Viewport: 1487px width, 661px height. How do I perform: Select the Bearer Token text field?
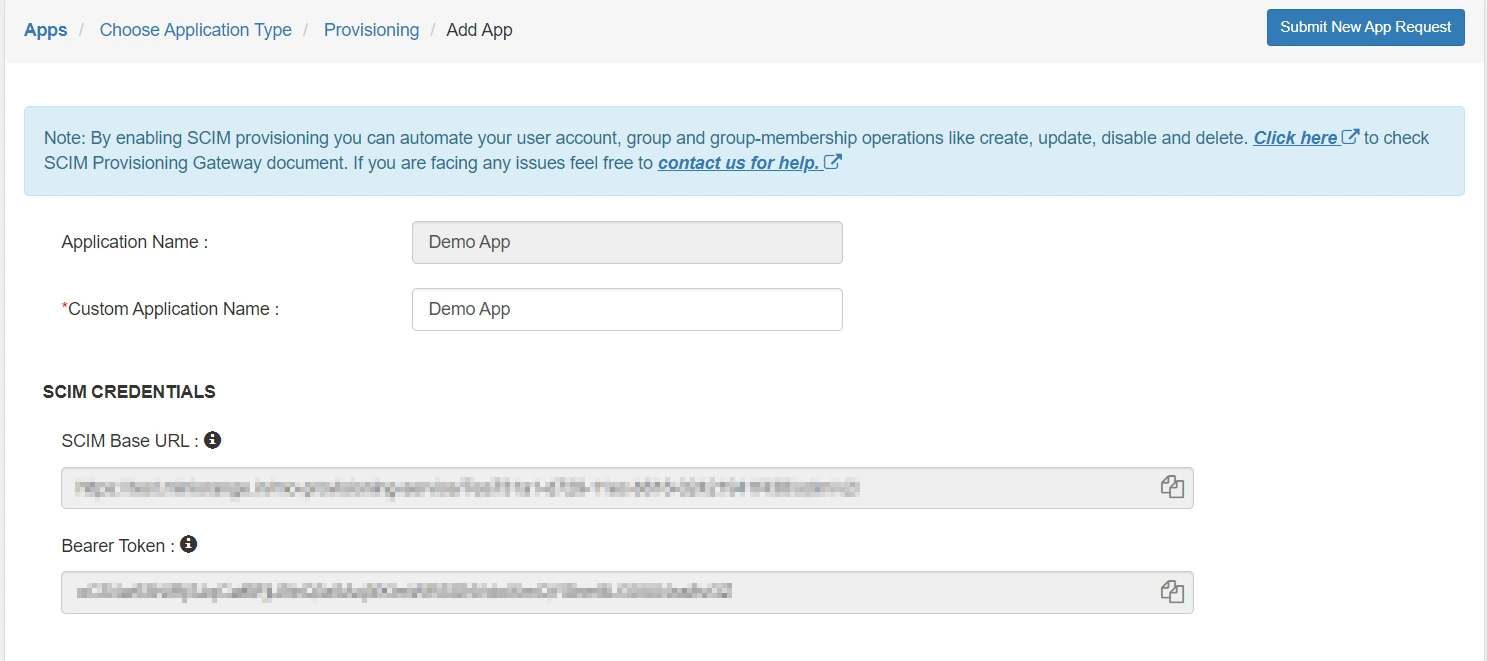pos(627,592)
